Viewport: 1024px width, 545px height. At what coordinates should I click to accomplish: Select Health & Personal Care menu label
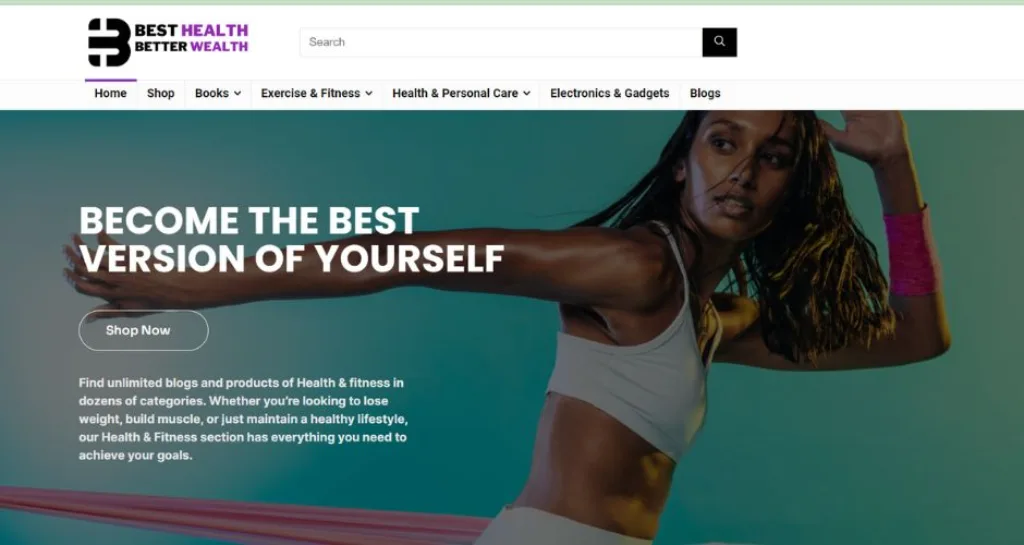(455, 93)
